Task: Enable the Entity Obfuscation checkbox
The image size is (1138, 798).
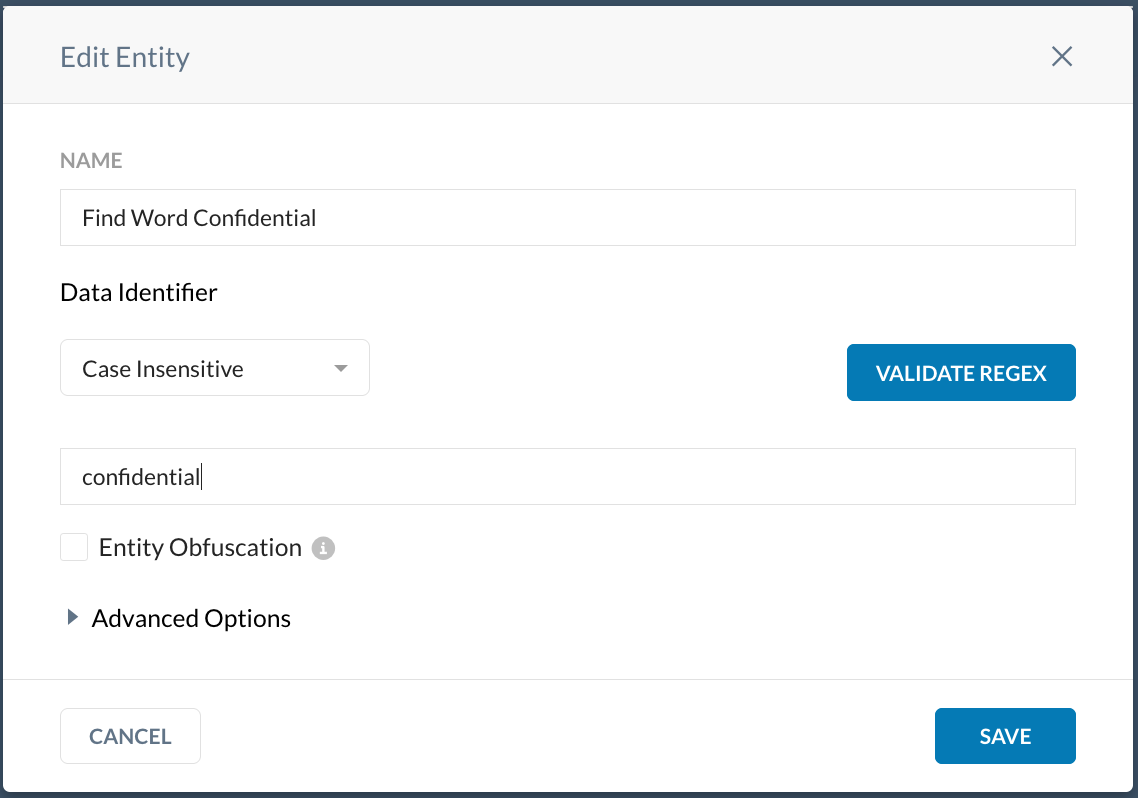Action: pos(74,547)
